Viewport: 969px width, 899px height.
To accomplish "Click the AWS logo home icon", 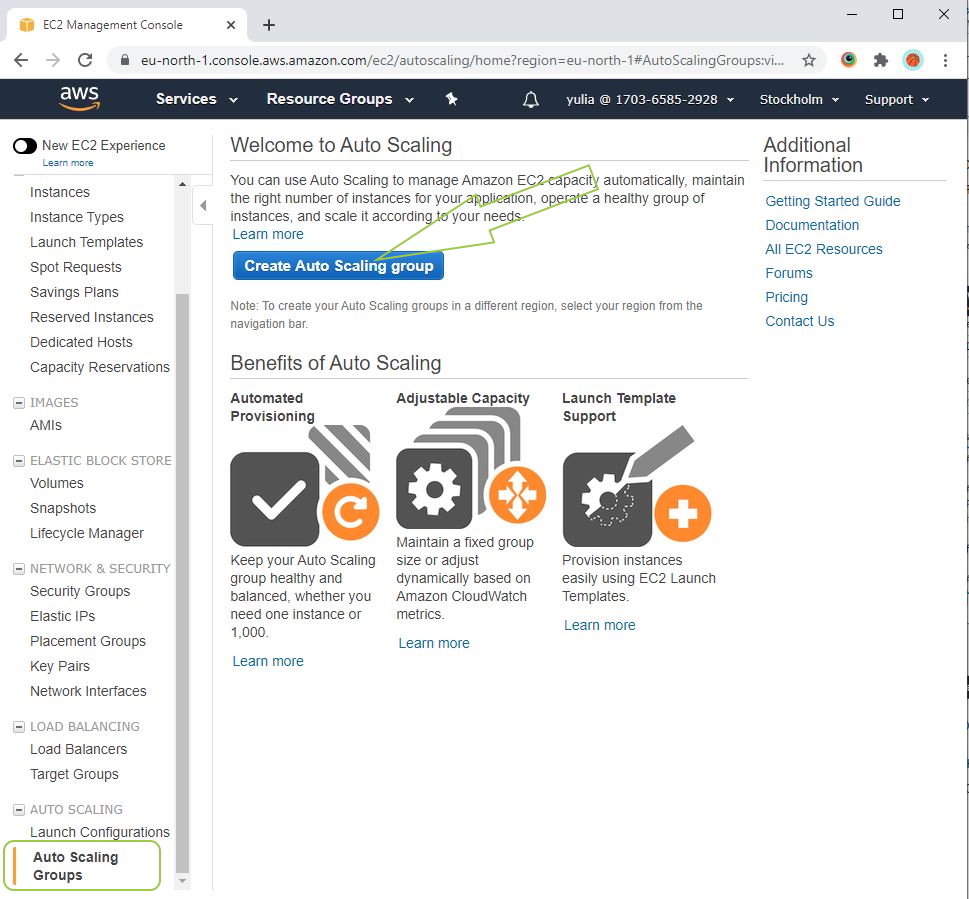I will point(79,98).
